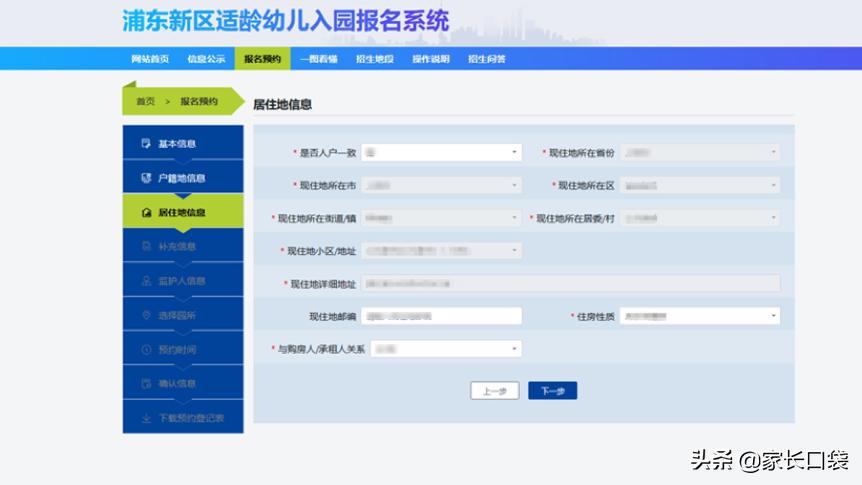Open the 现住地所在市 dropdown

pos(441,185)
